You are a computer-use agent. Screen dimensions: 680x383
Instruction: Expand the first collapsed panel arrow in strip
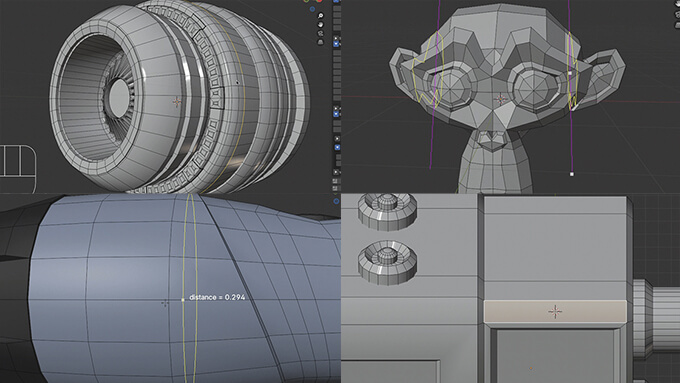coord(336,38)
